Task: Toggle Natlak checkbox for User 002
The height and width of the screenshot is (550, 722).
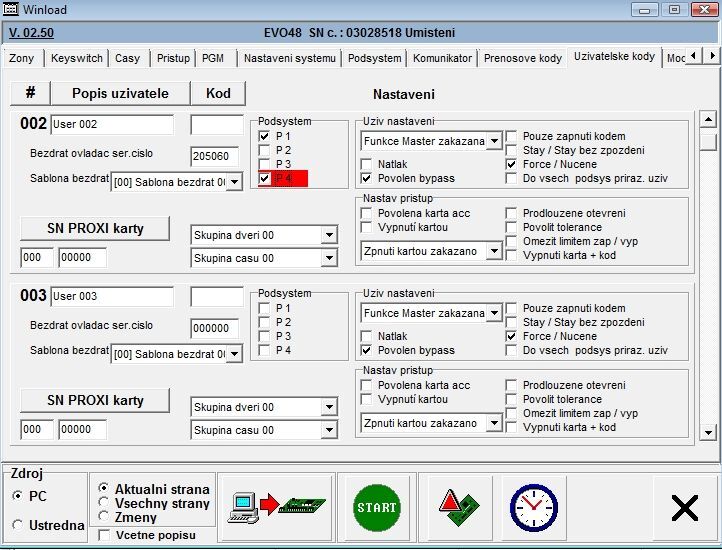Action: (x=368, y=164)
